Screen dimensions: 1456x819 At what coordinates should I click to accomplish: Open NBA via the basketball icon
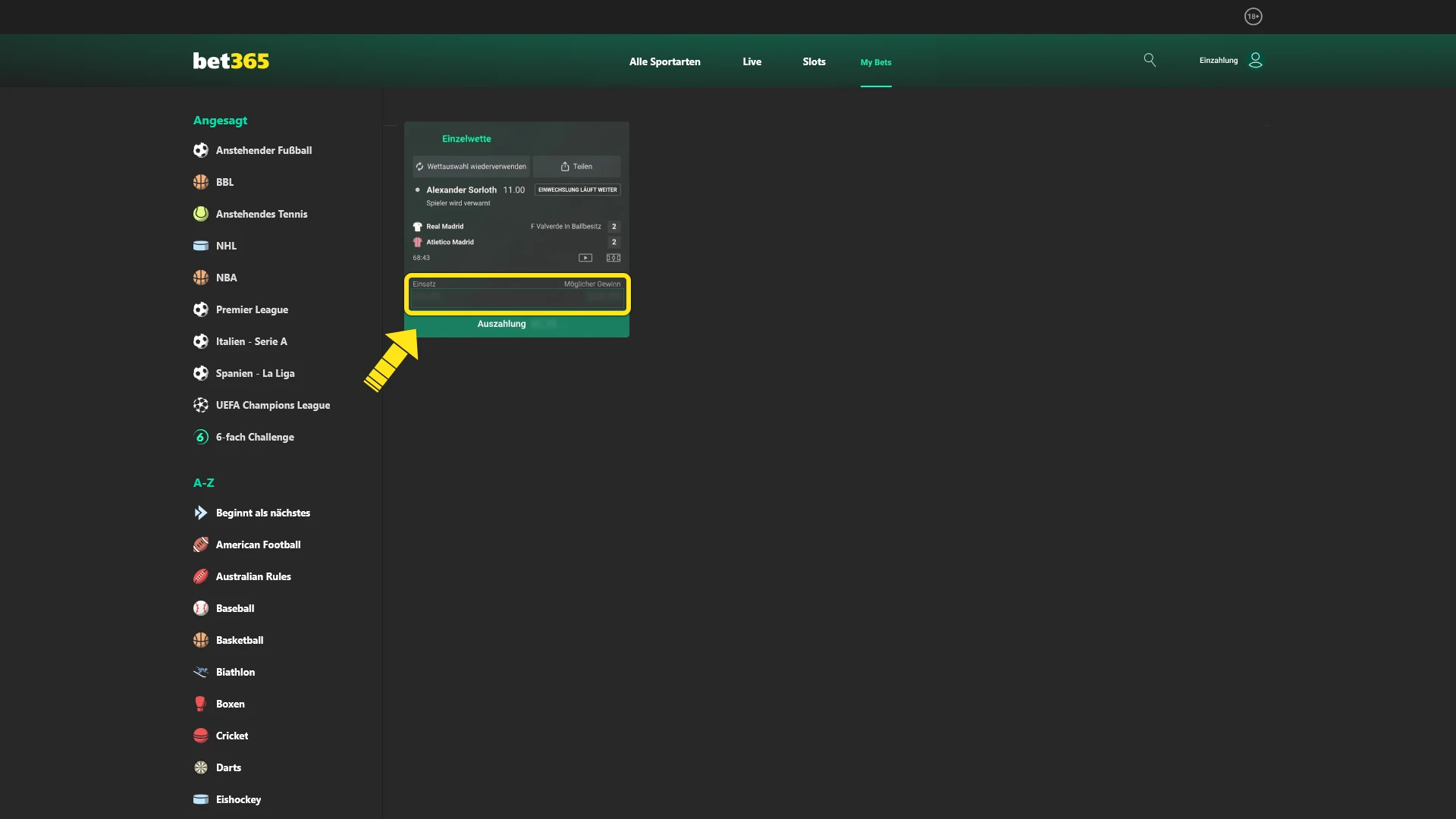(200, 278)
